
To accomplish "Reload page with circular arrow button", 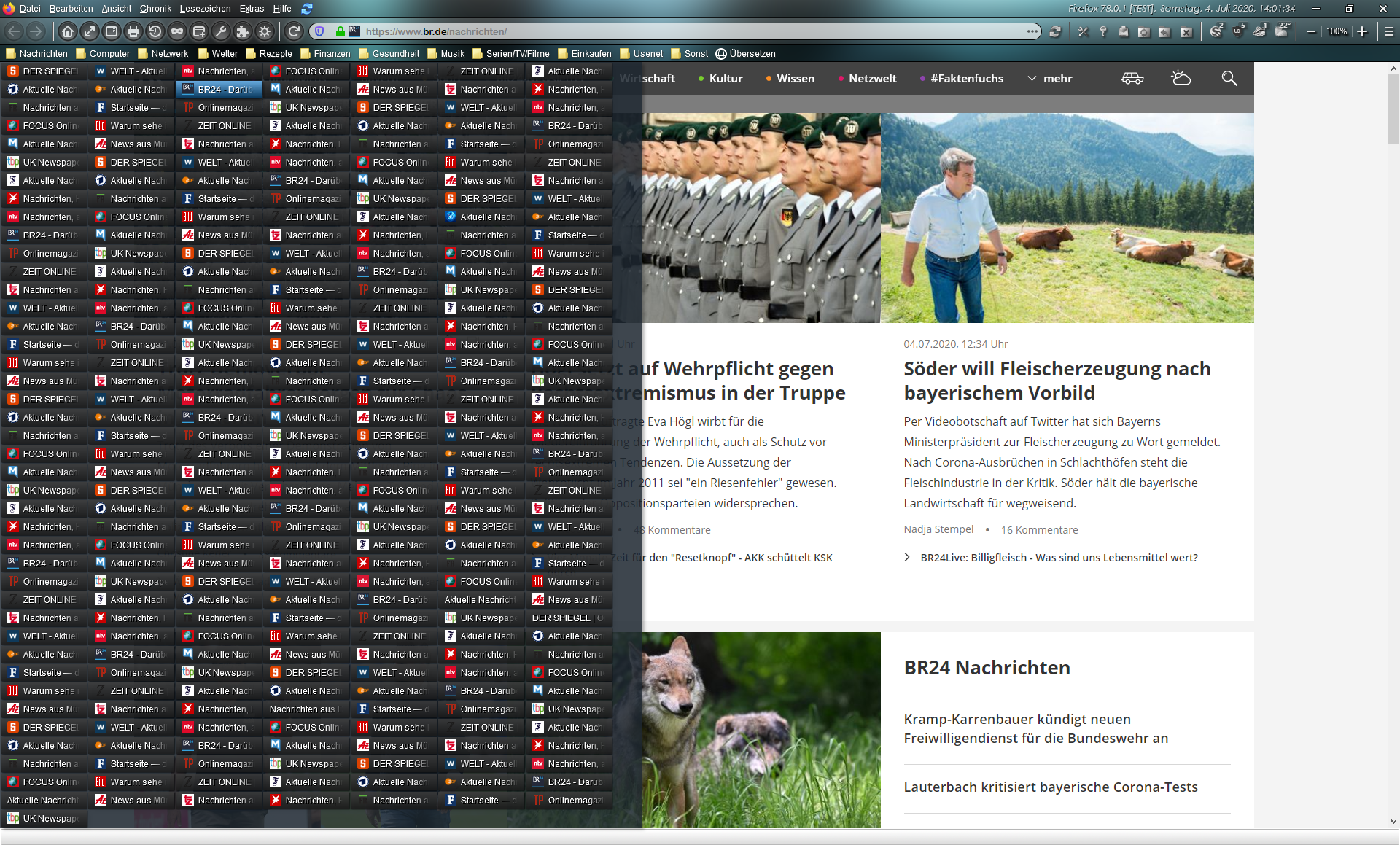I will (294, 31).
